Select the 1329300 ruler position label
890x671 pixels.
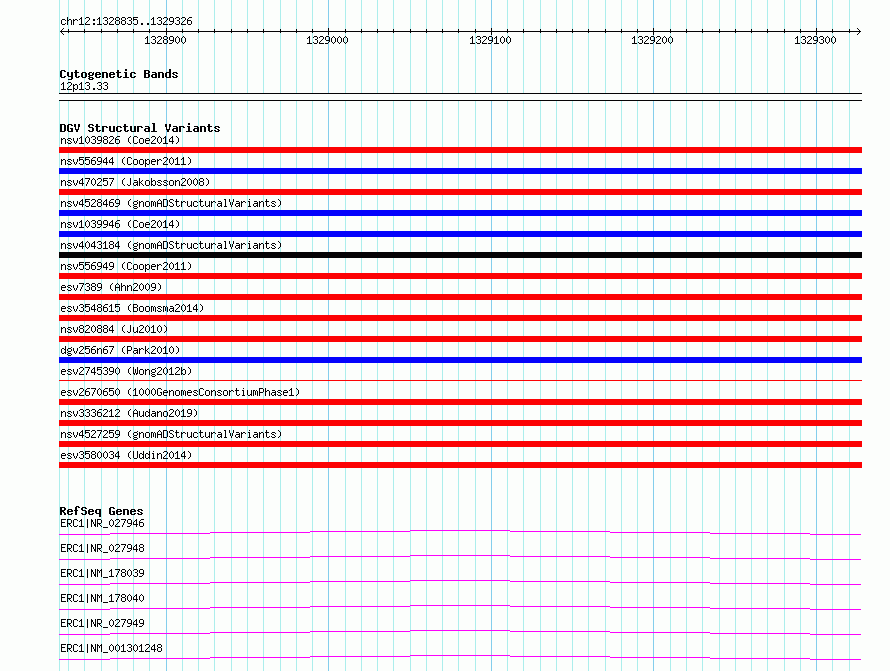[x=815, y=40]
